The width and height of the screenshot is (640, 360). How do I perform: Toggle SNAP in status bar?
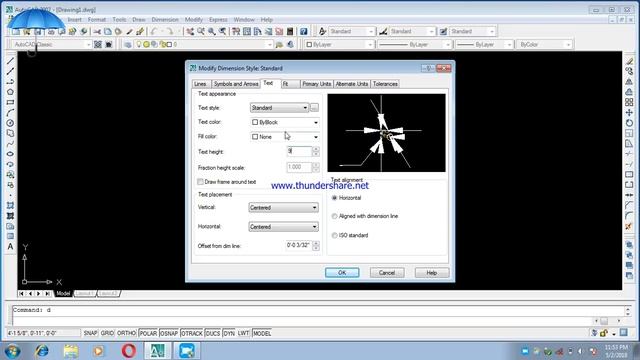click(90, 333)
